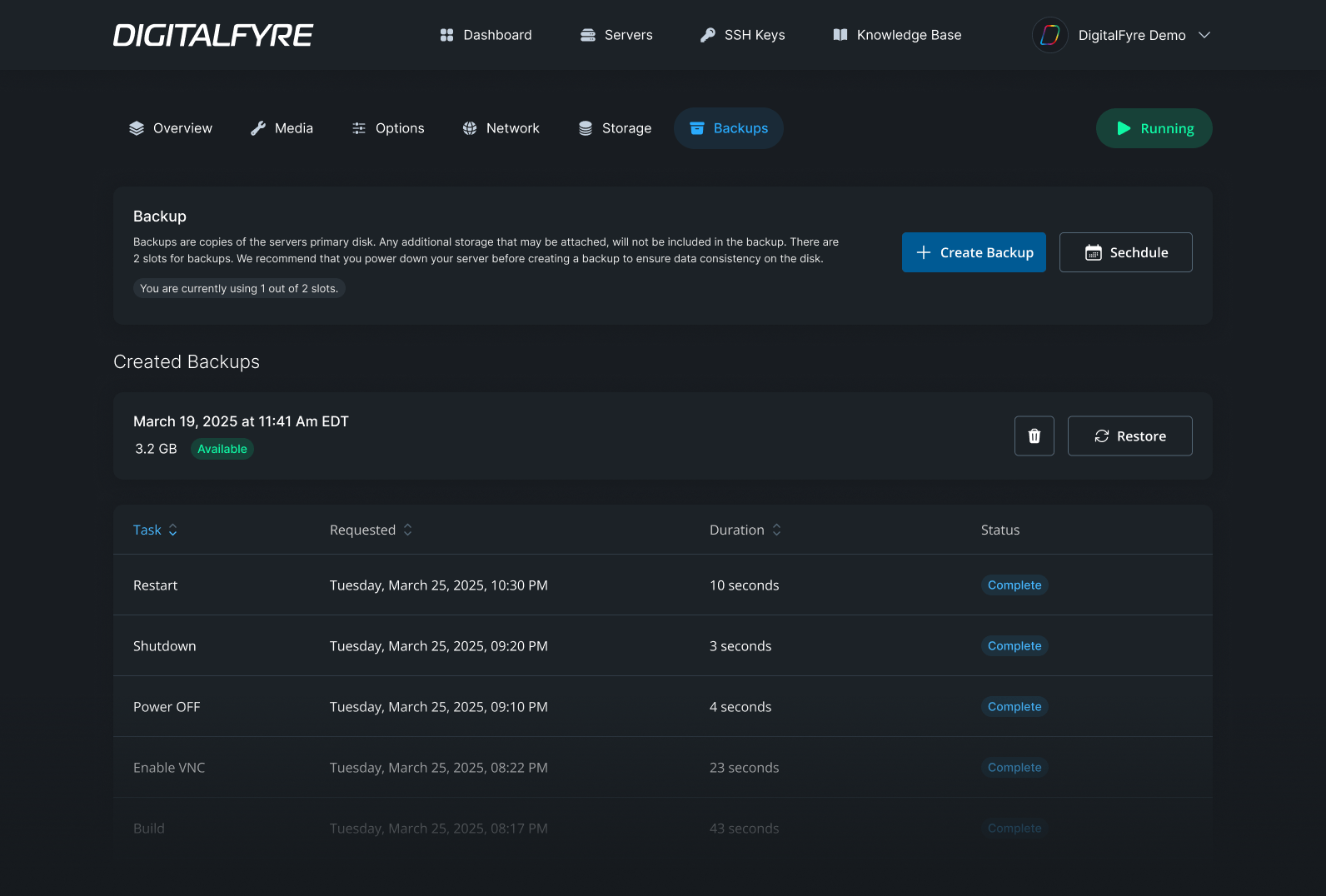The height and width of the screenshot is (896, 1326).
Task: Click the Restart task row name
Action: (x=156, y=585)
